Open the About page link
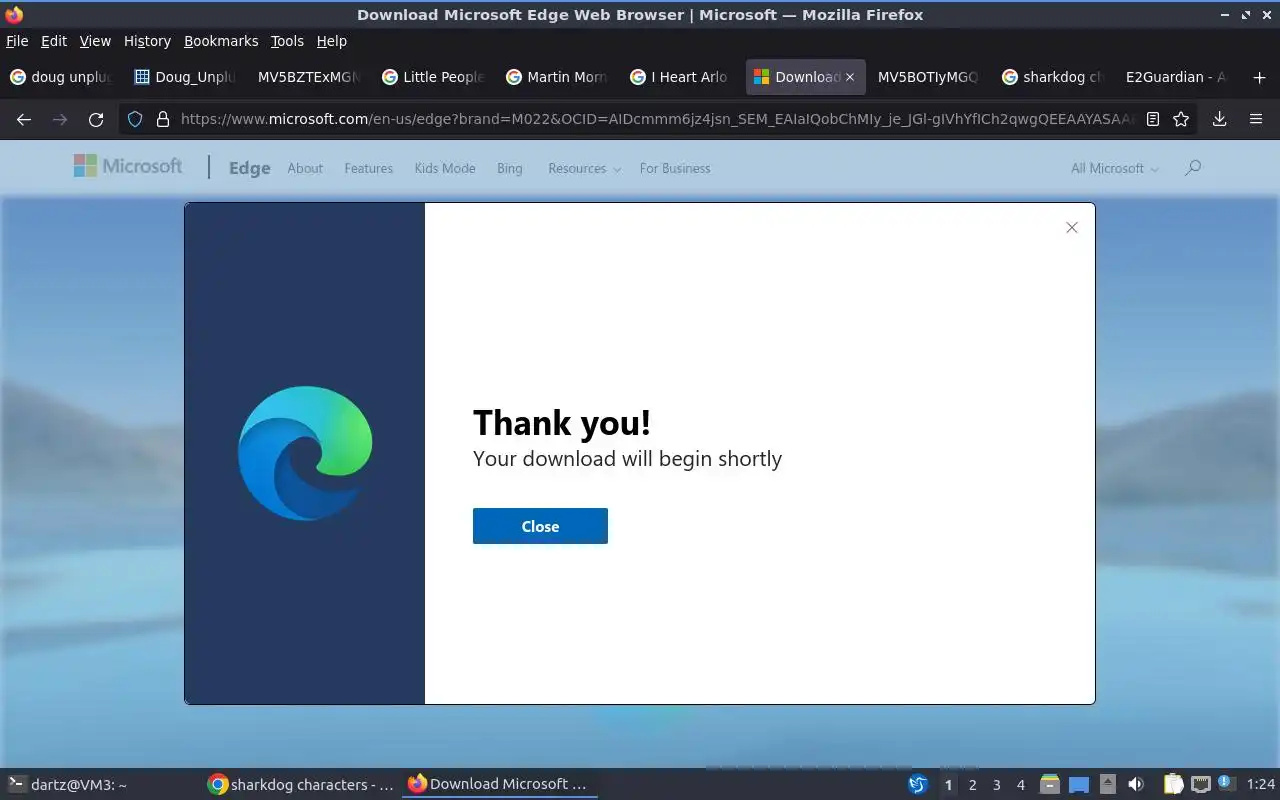Image resolution: width=1280 pixels, height=800 pixels. (305, 168)
